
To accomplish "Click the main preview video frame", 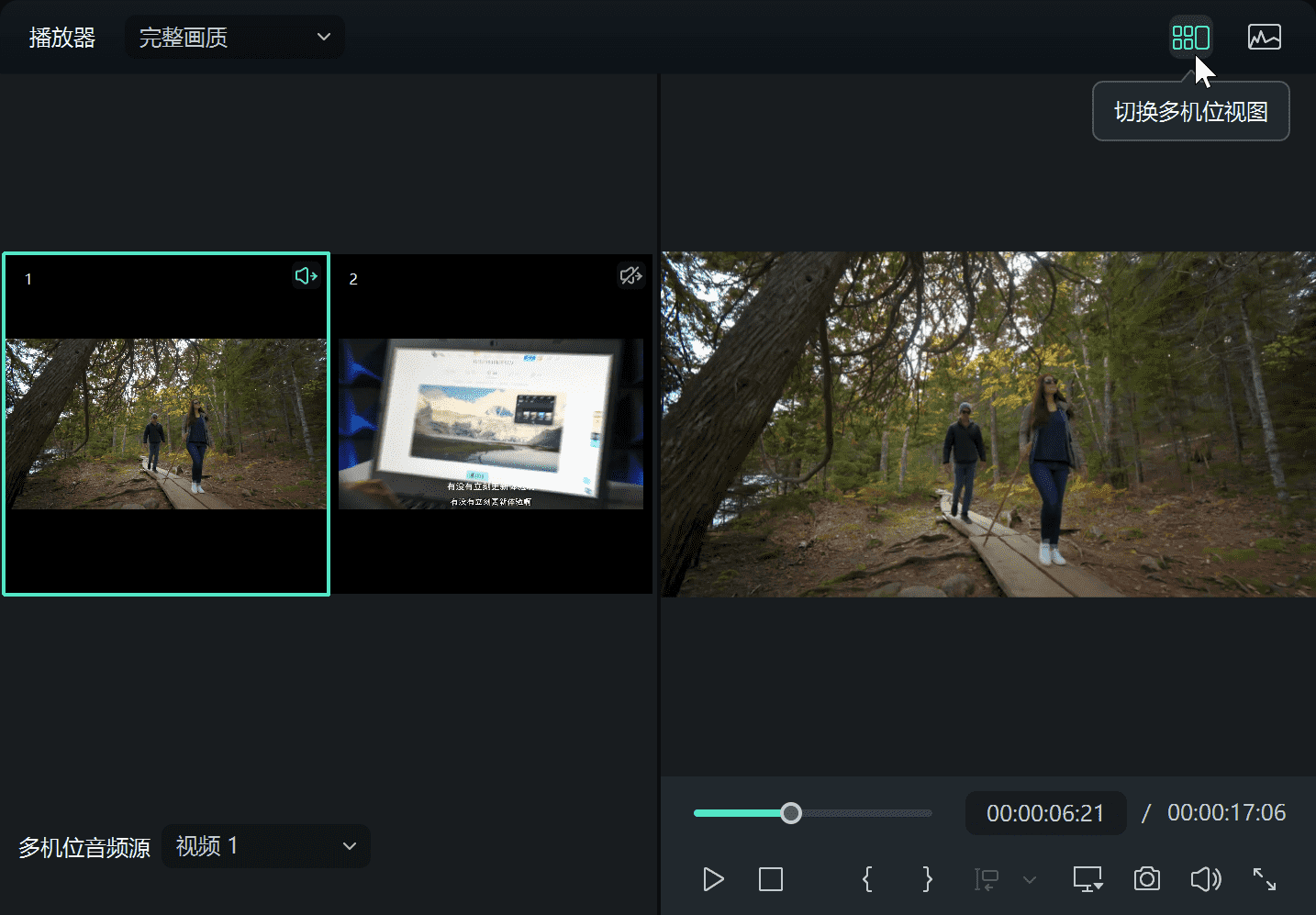I will (988, 424).
